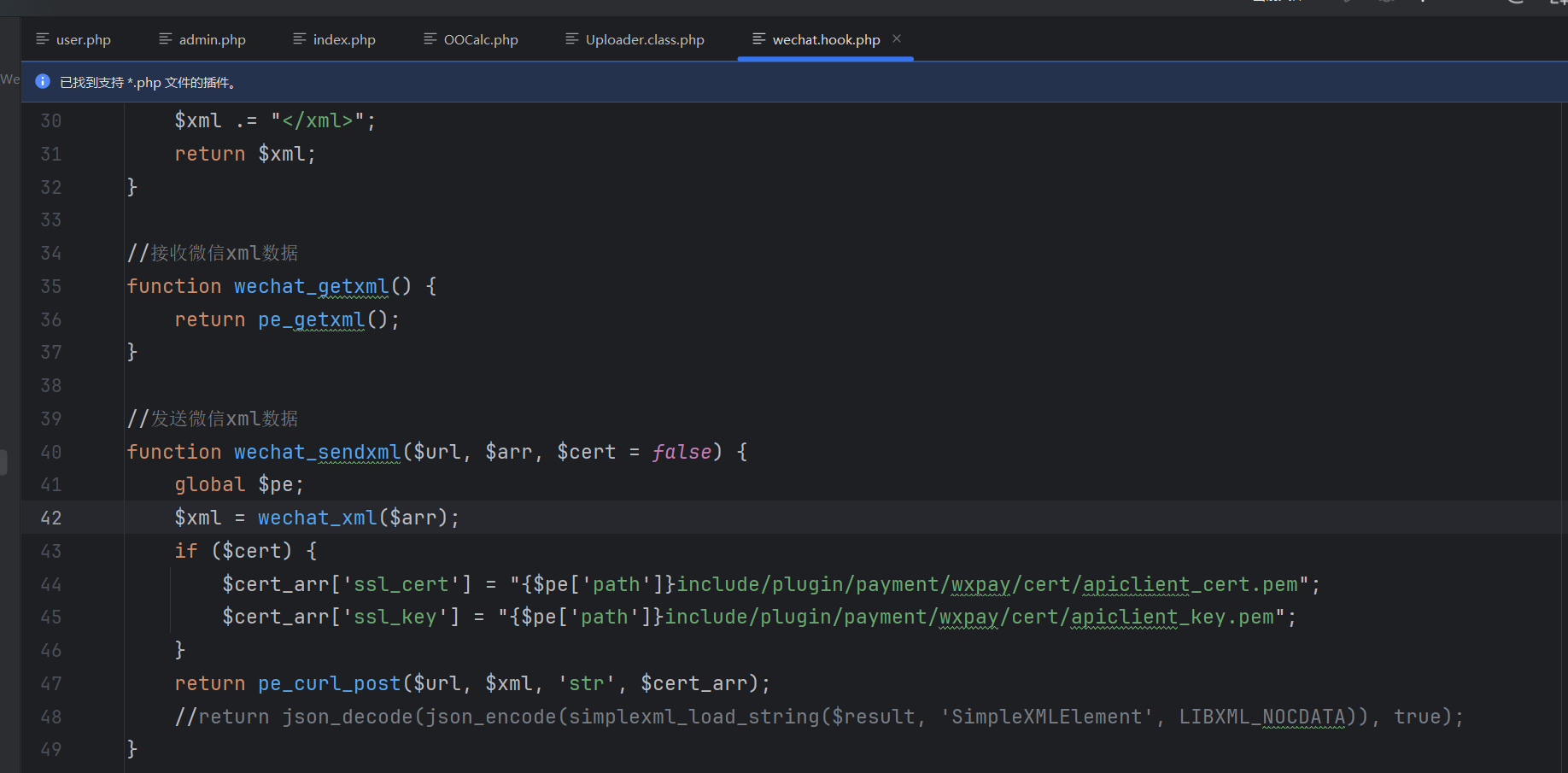The height and width of the screenshot is (773, 1568).
Task: Click line number 39 in the gutter
Action: pos(51,419)
